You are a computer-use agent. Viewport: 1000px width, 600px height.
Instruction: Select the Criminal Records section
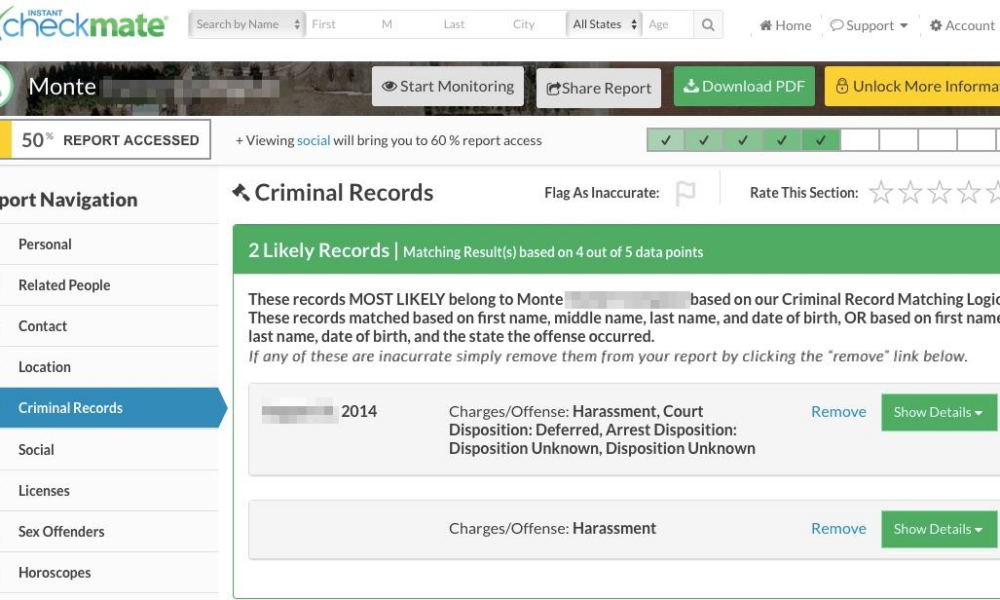click(x=112, y=407)
